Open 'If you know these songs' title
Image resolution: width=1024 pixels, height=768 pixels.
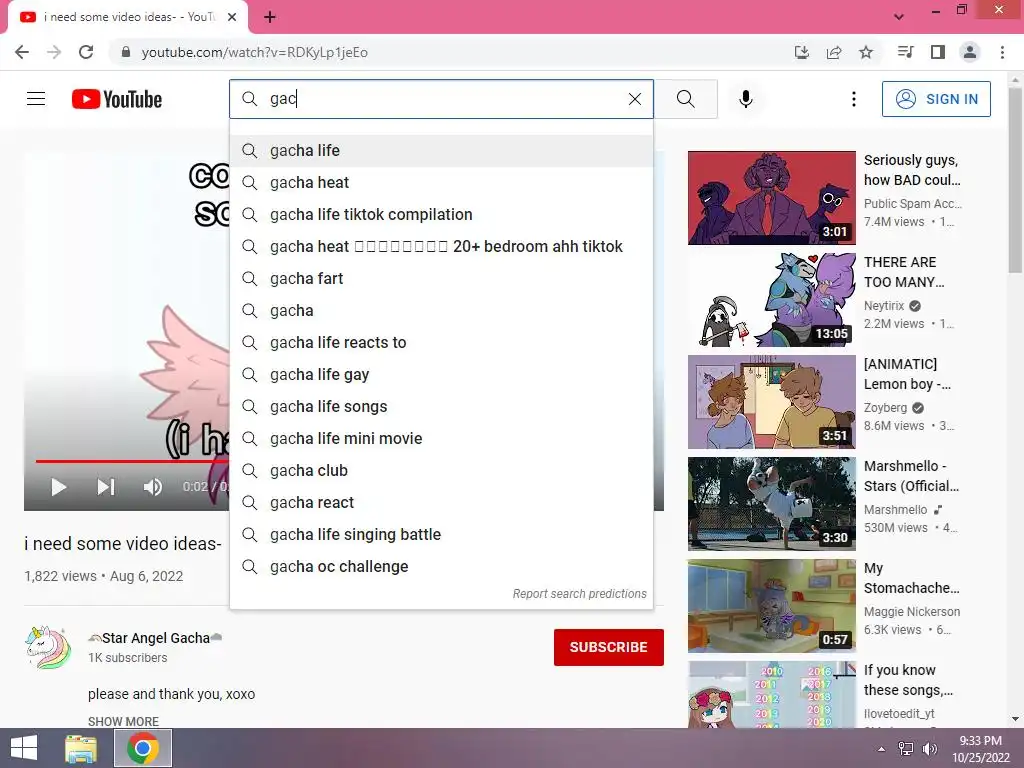[x=908, y=680]
